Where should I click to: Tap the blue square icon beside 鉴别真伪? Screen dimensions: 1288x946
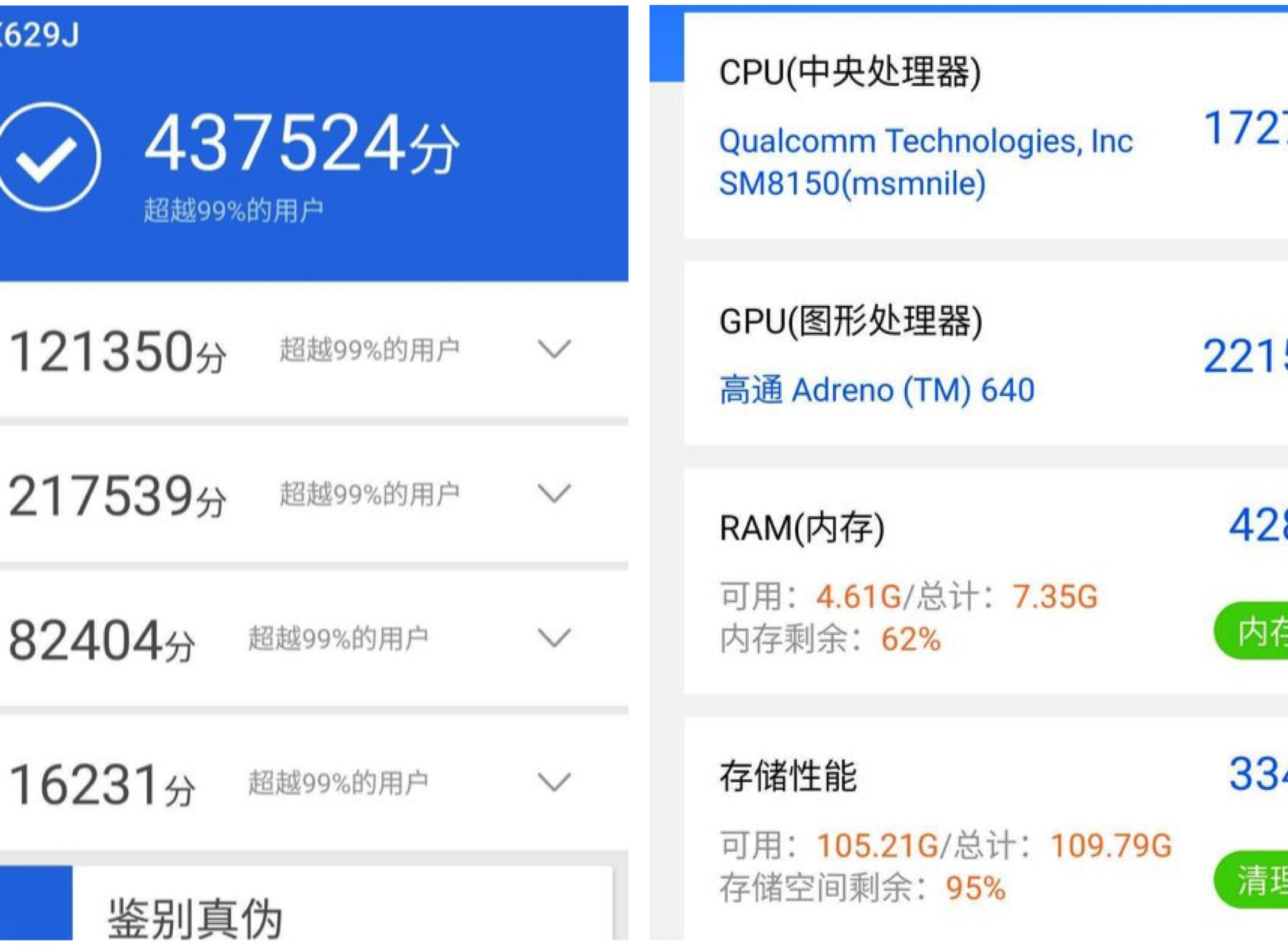click(35, 904)
